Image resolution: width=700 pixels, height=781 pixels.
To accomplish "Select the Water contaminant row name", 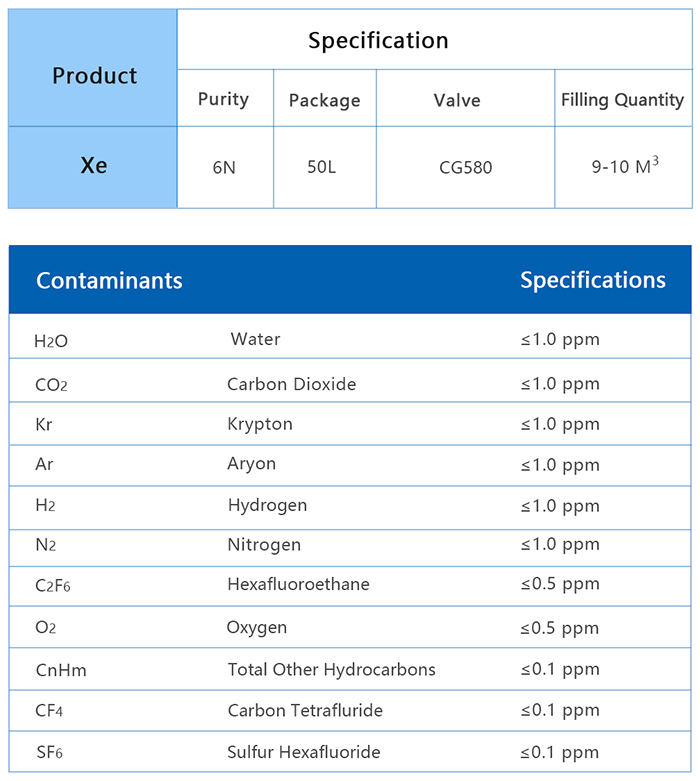I will 255,339.
